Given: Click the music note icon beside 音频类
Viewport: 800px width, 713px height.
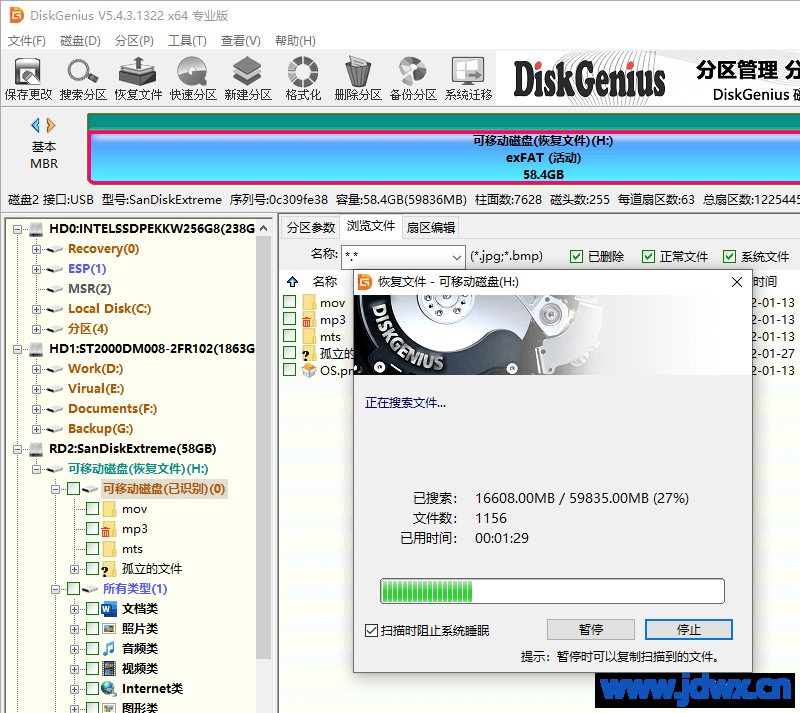Looking at the screenshot, I should (108, 649).
